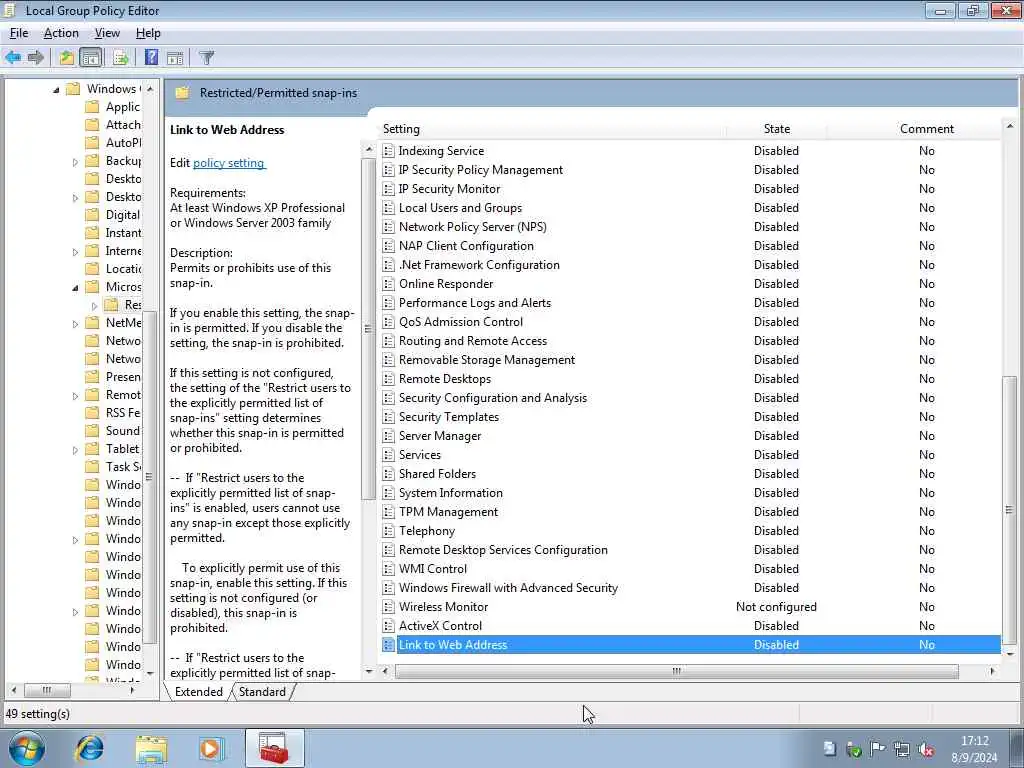Click the tree pane vertical scrollbar thumb
The height and width of the screenshot is (768, 1024).
click(150, 477)
